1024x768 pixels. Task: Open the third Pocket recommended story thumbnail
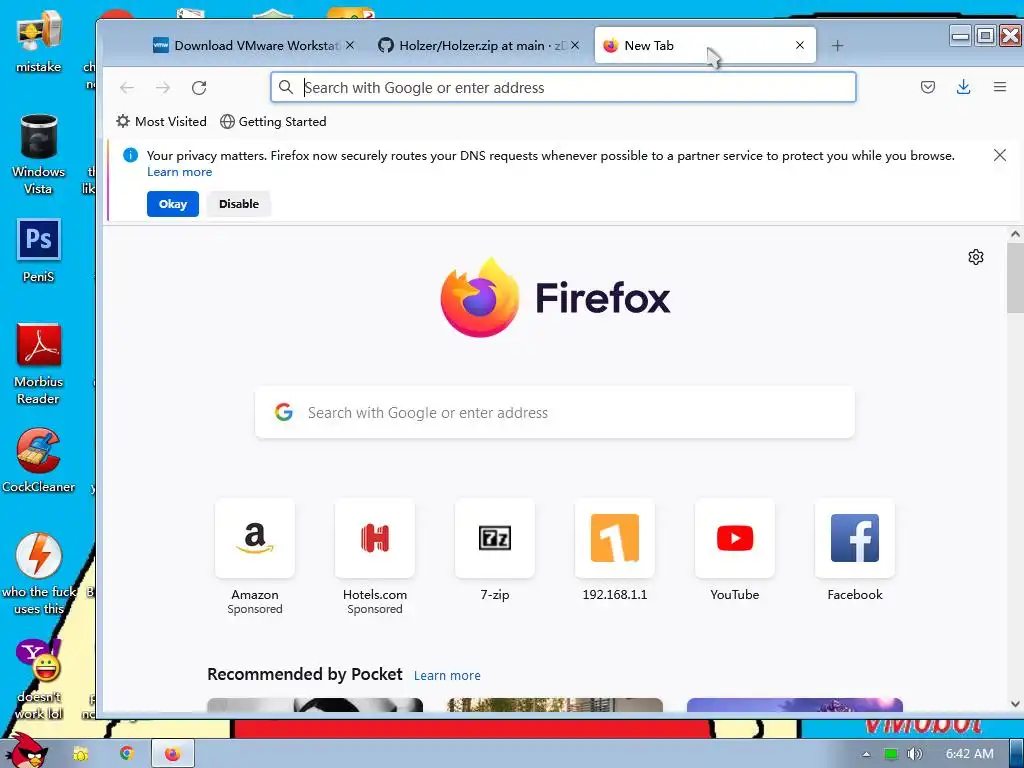pyautogui.click(x=795, y=704)
